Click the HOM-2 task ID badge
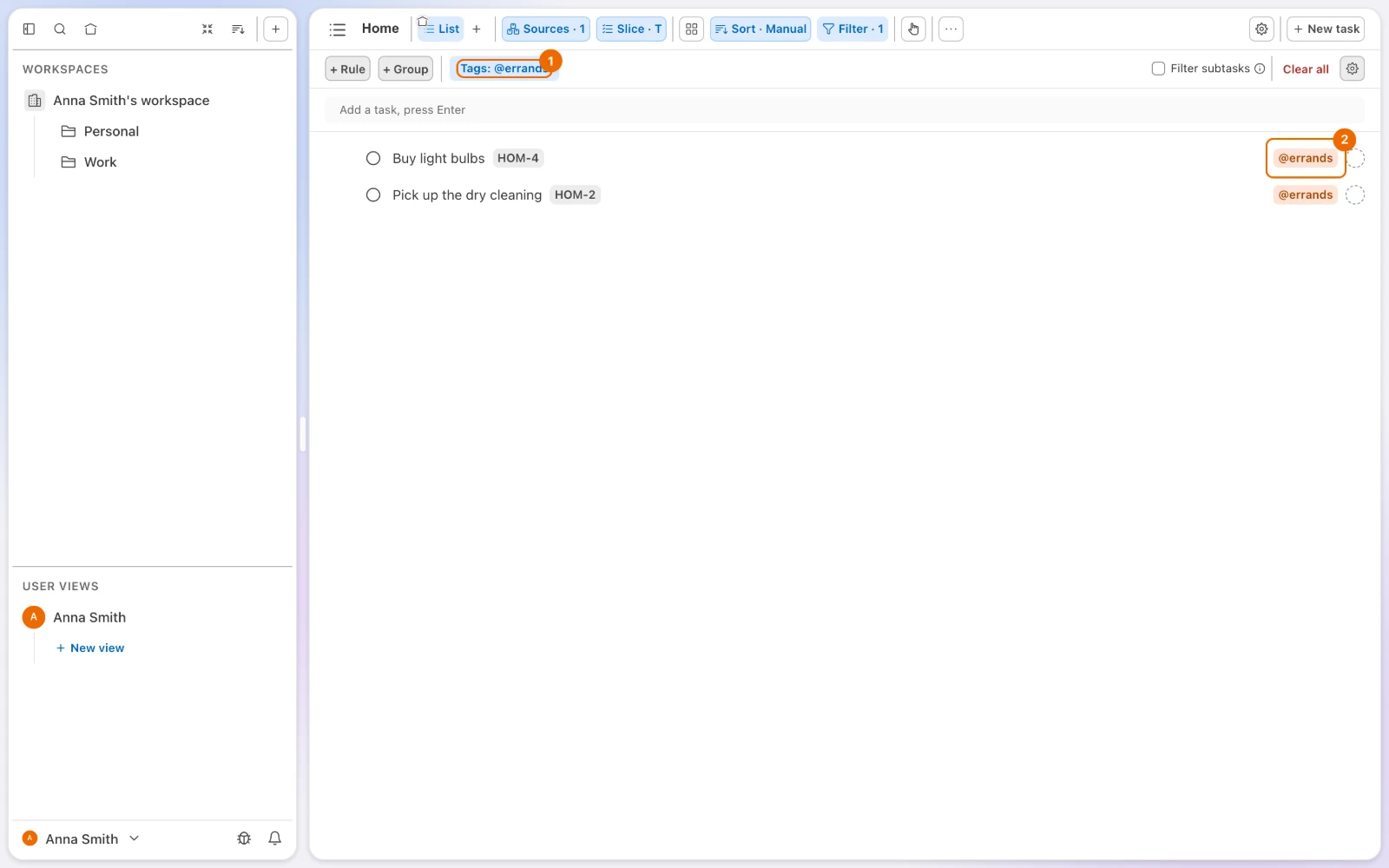 tap(575, 195)
